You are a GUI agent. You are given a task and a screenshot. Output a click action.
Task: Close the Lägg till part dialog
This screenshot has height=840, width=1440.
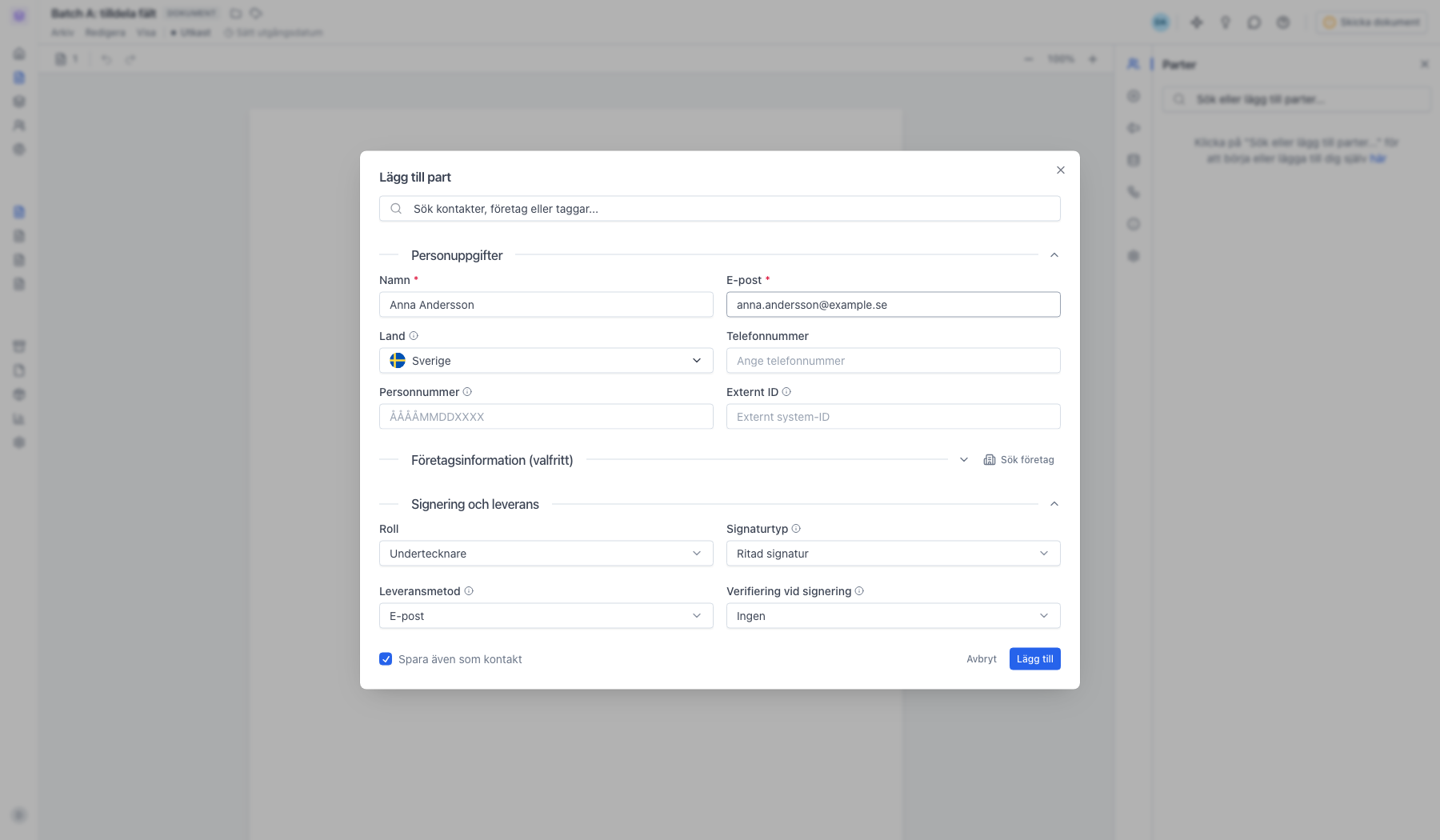click(x=1060, y=170)
